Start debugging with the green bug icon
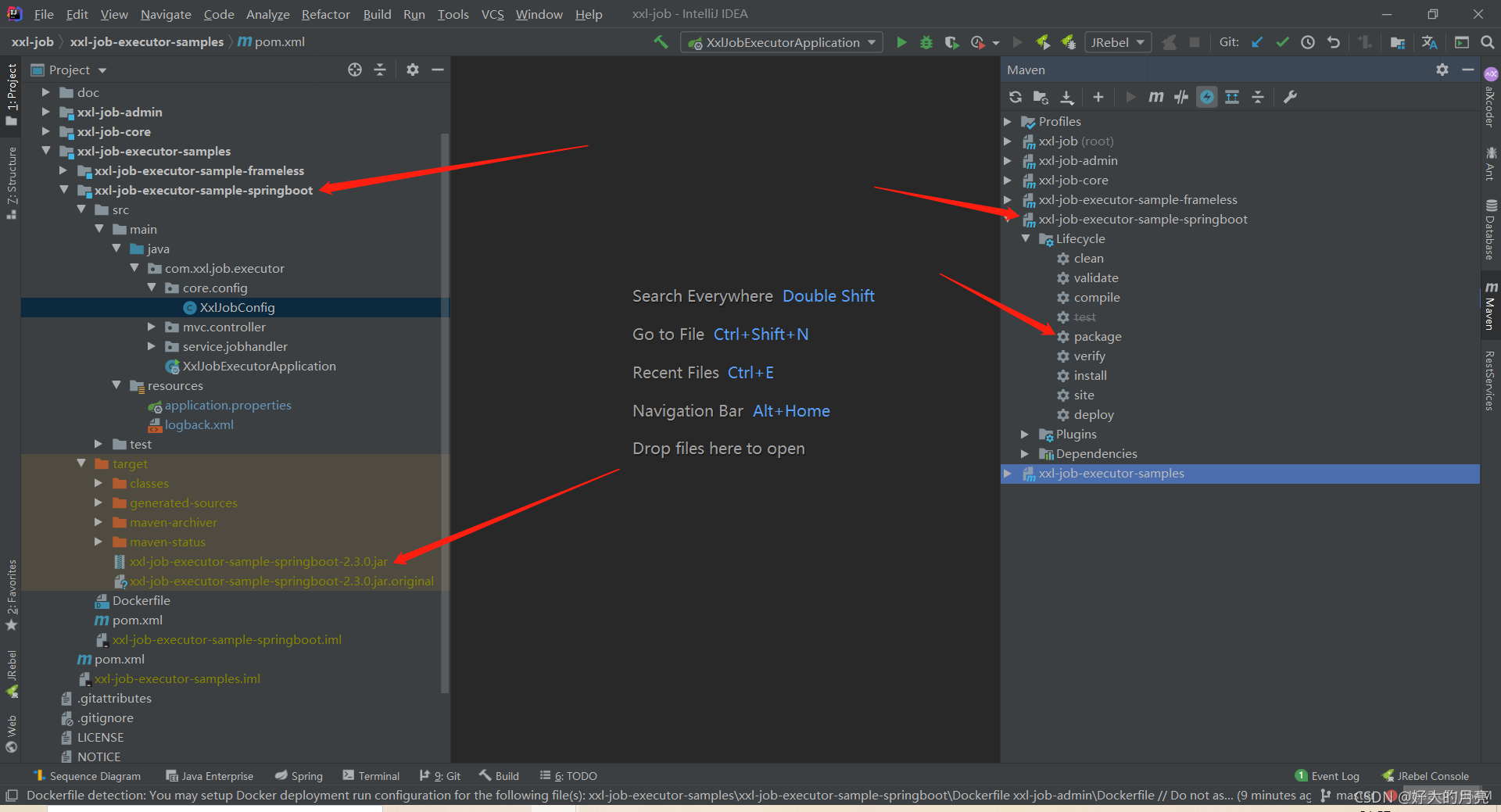The height and width of the screenshot is (812, 1501). pyautogui.click(x=926, y=42)
